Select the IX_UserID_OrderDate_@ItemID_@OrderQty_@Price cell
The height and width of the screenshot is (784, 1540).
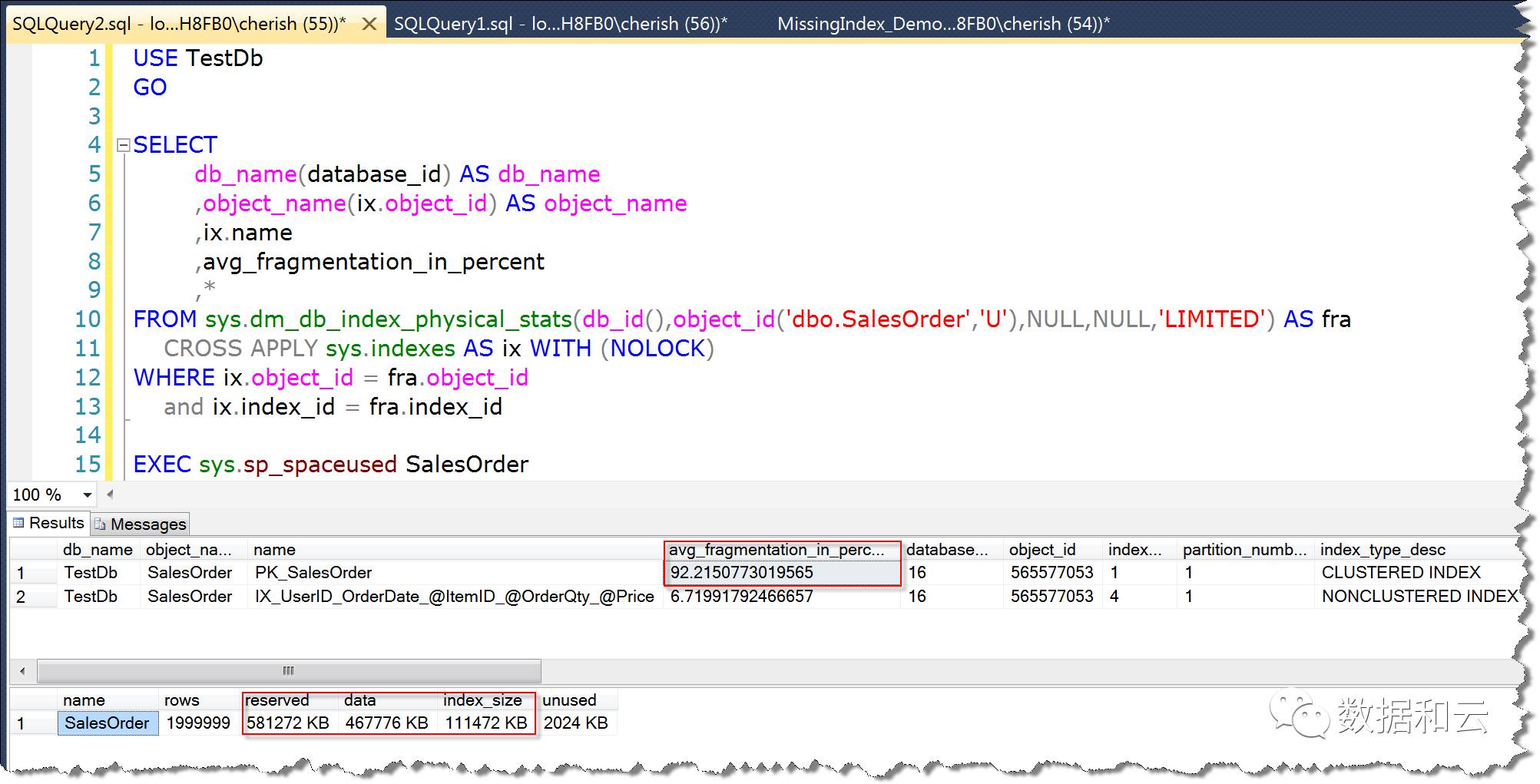pyautogui.click(x=455, y=597)
